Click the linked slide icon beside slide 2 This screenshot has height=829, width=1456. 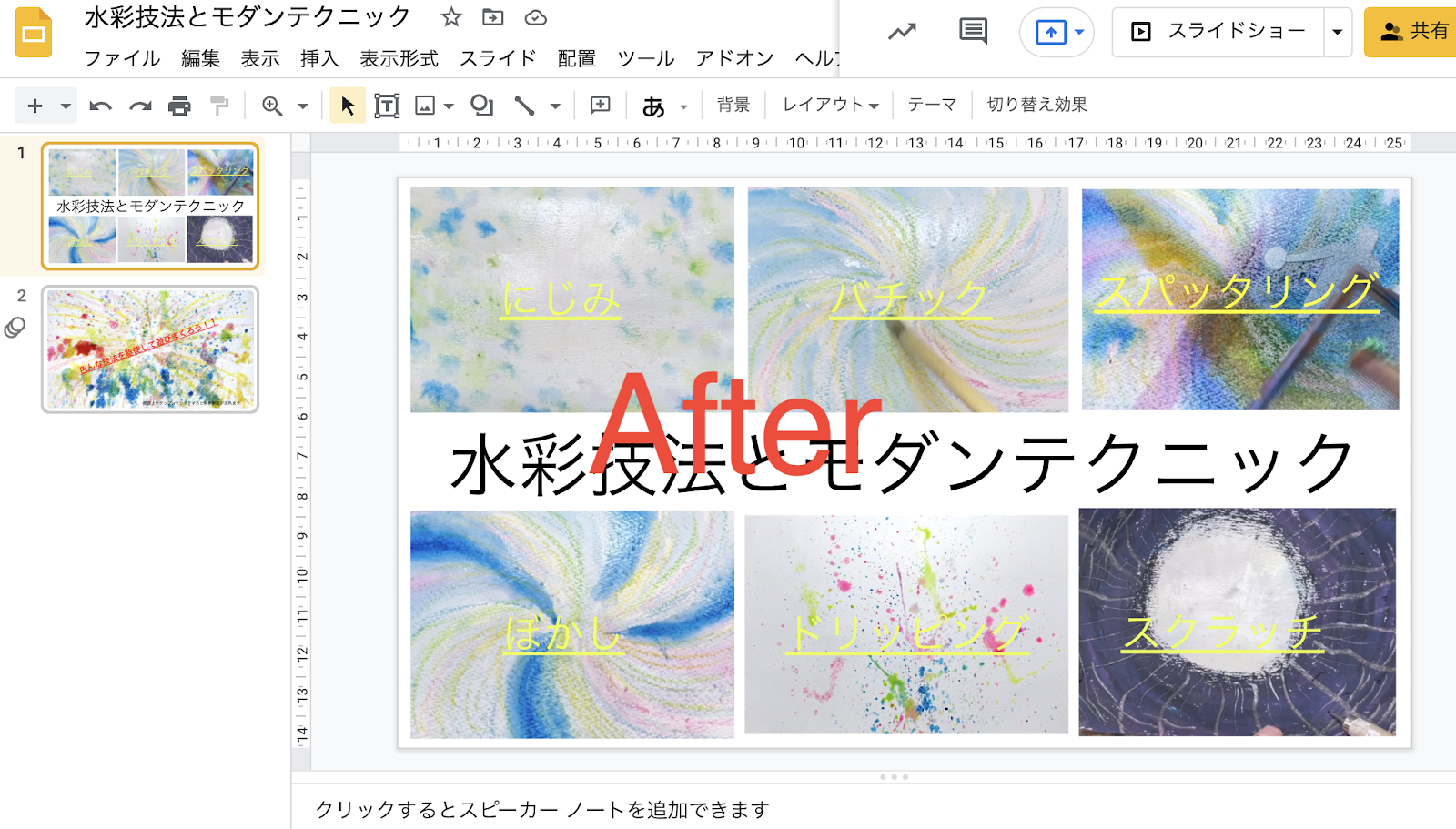tap(15, 328)
